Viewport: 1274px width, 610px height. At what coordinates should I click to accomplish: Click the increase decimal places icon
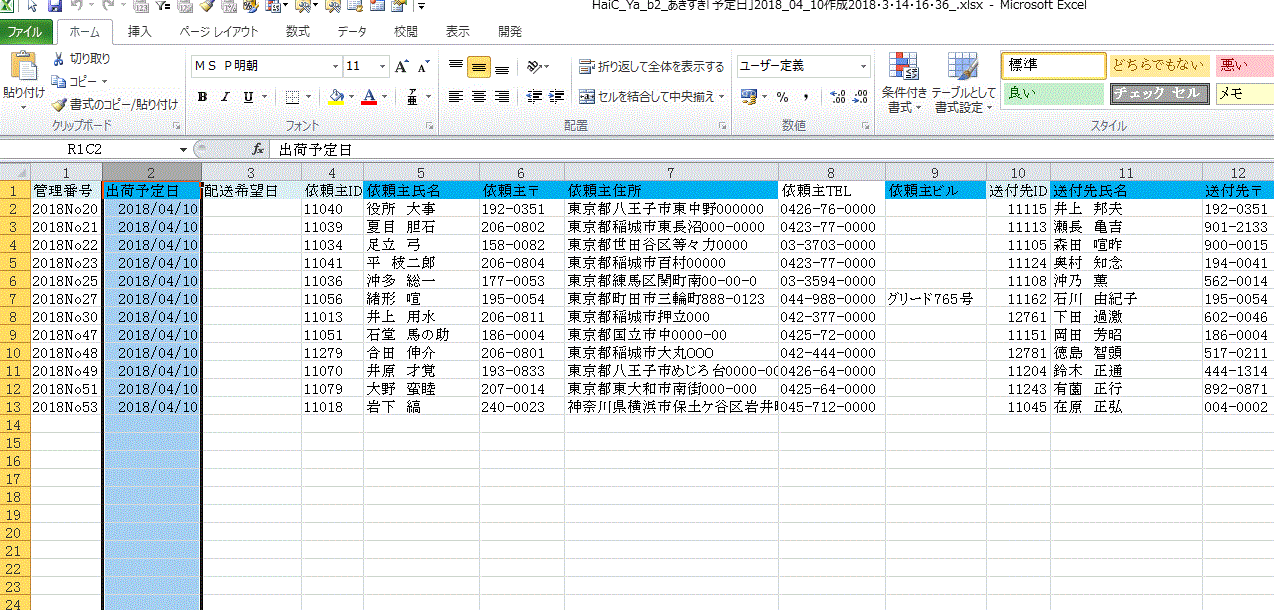837,97
